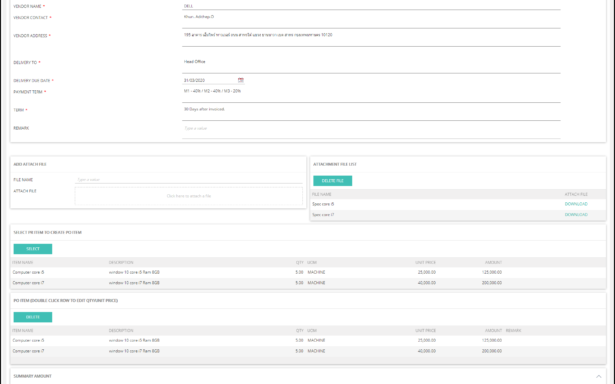615x384 pixels.
Task: Click AMOUNT header in PO item table
Action: (x=493, y=331)
